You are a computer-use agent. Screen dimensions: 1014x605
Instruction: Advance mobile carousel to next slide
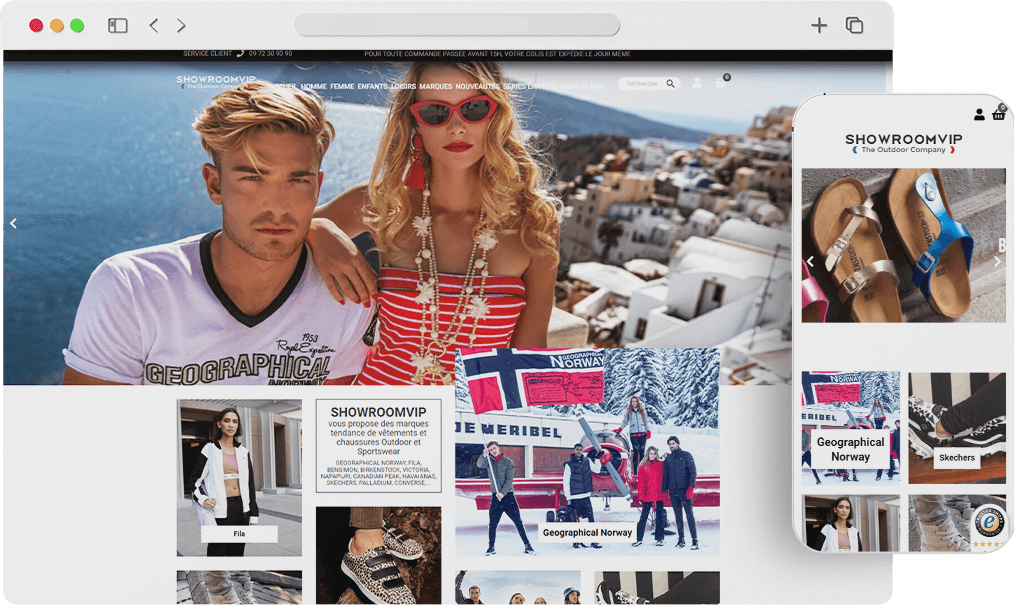pyautogui.click(x=996, y=262)
